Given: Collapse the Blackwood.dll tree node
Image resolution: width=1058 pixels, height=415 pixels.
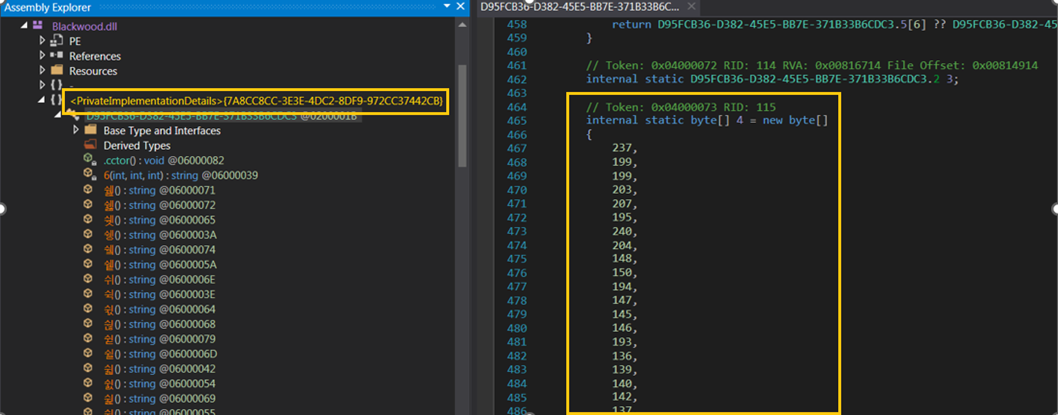Looking at the screenshot, I should [x=24, y=25].
